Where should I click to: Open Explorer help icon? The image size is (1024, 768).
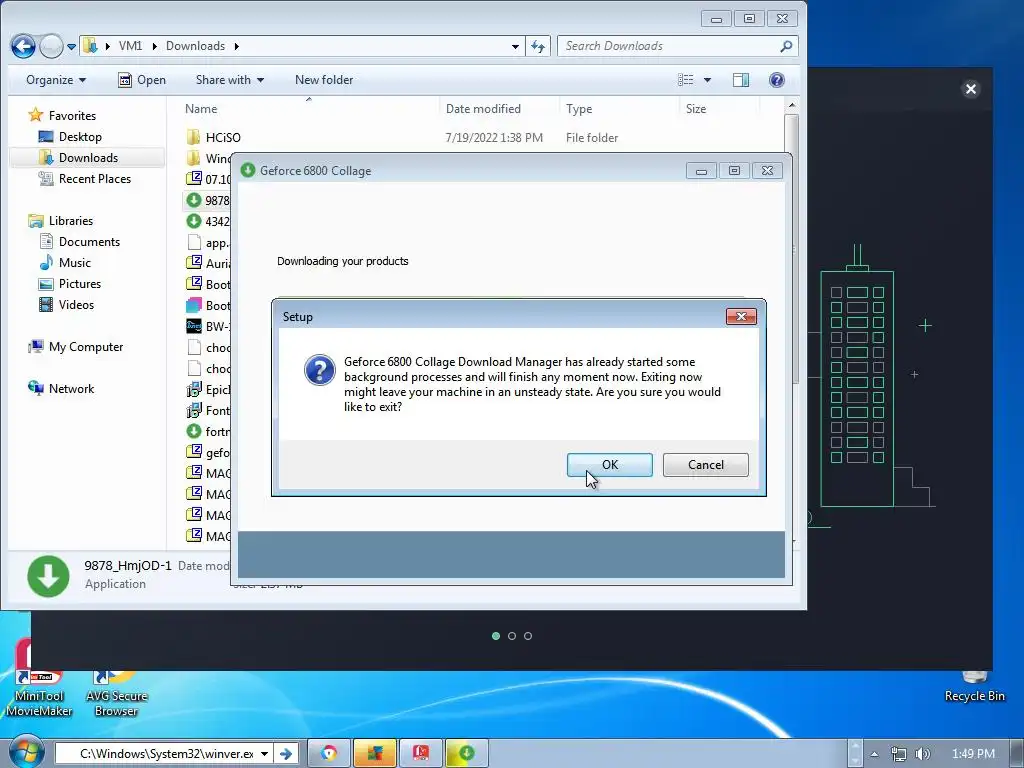coord(776,80)
